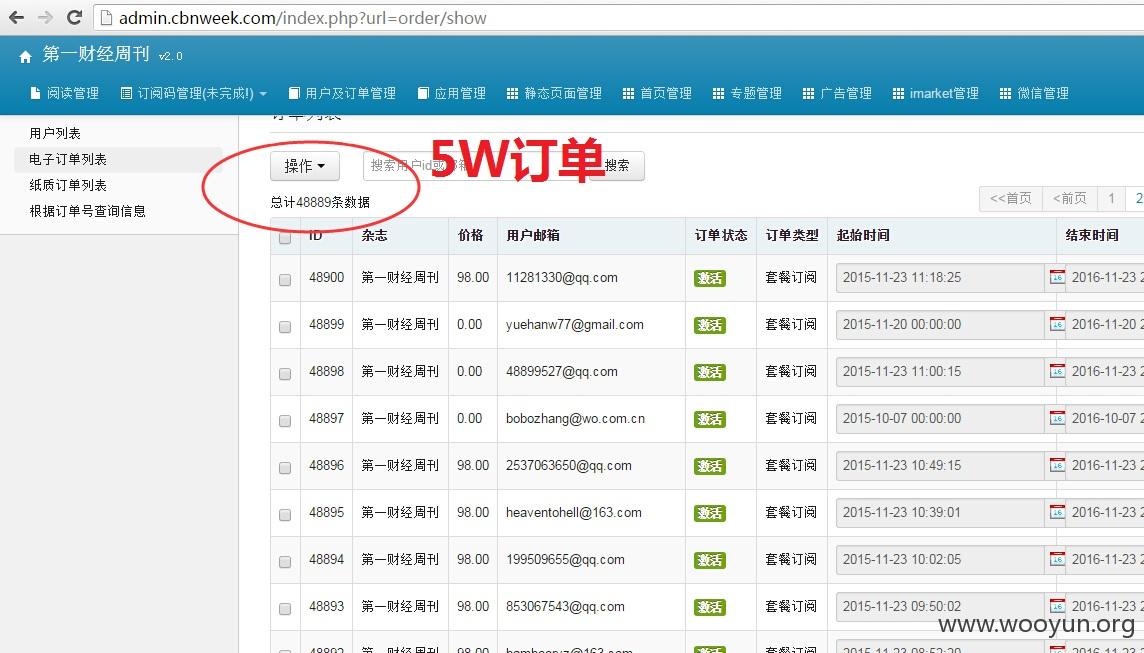Check the box for order 48893
The image size is (1144, 653).
click(x=285, y=608)
